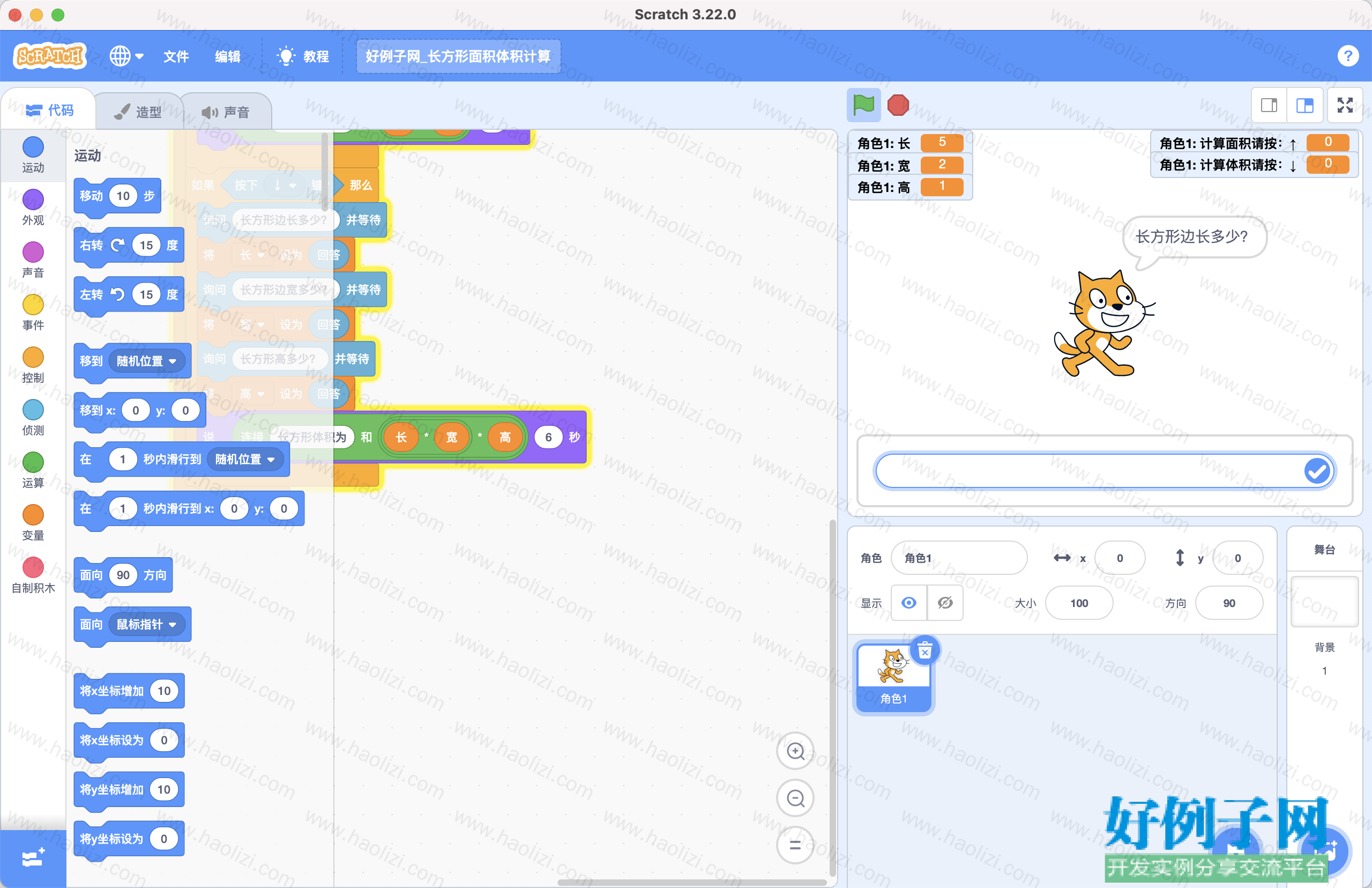
Task: Click the 移动 10 步 block
Action: click(x=117, y=197)
